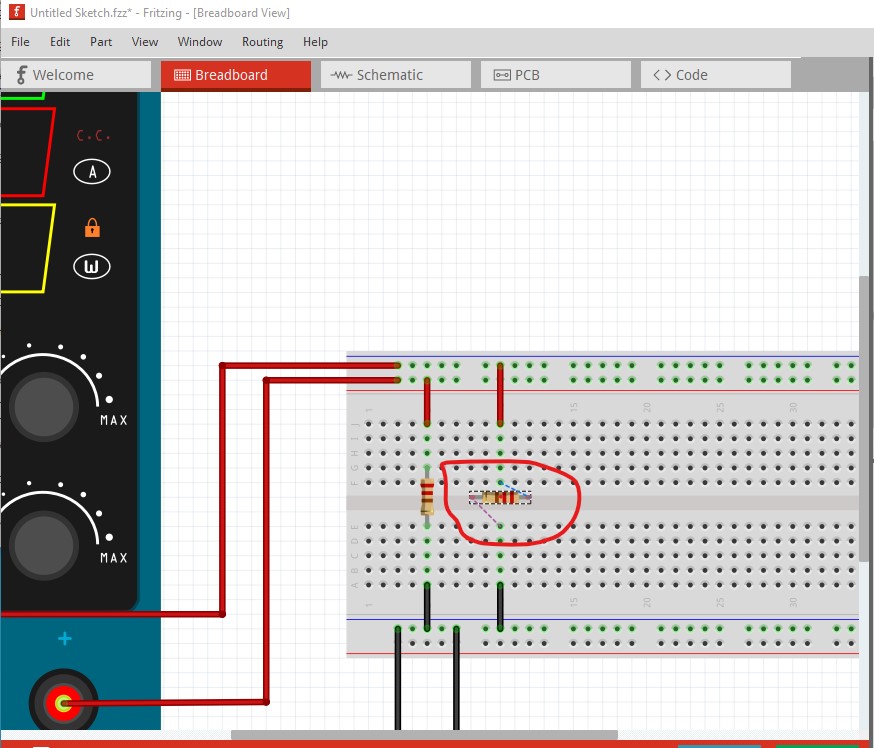Toggle the Watt (W) button on the instrument
Viewport: 874px width, 748px height.
coord(90,266)
